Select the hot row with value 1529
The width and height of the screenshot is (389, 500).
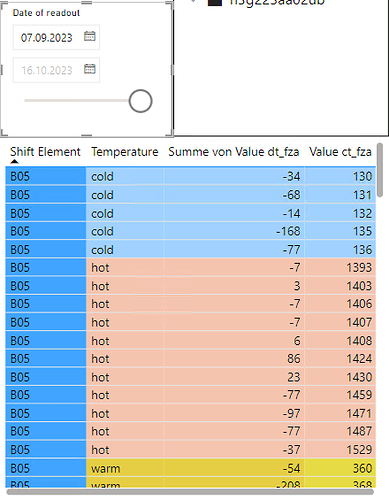pos(191,450)
